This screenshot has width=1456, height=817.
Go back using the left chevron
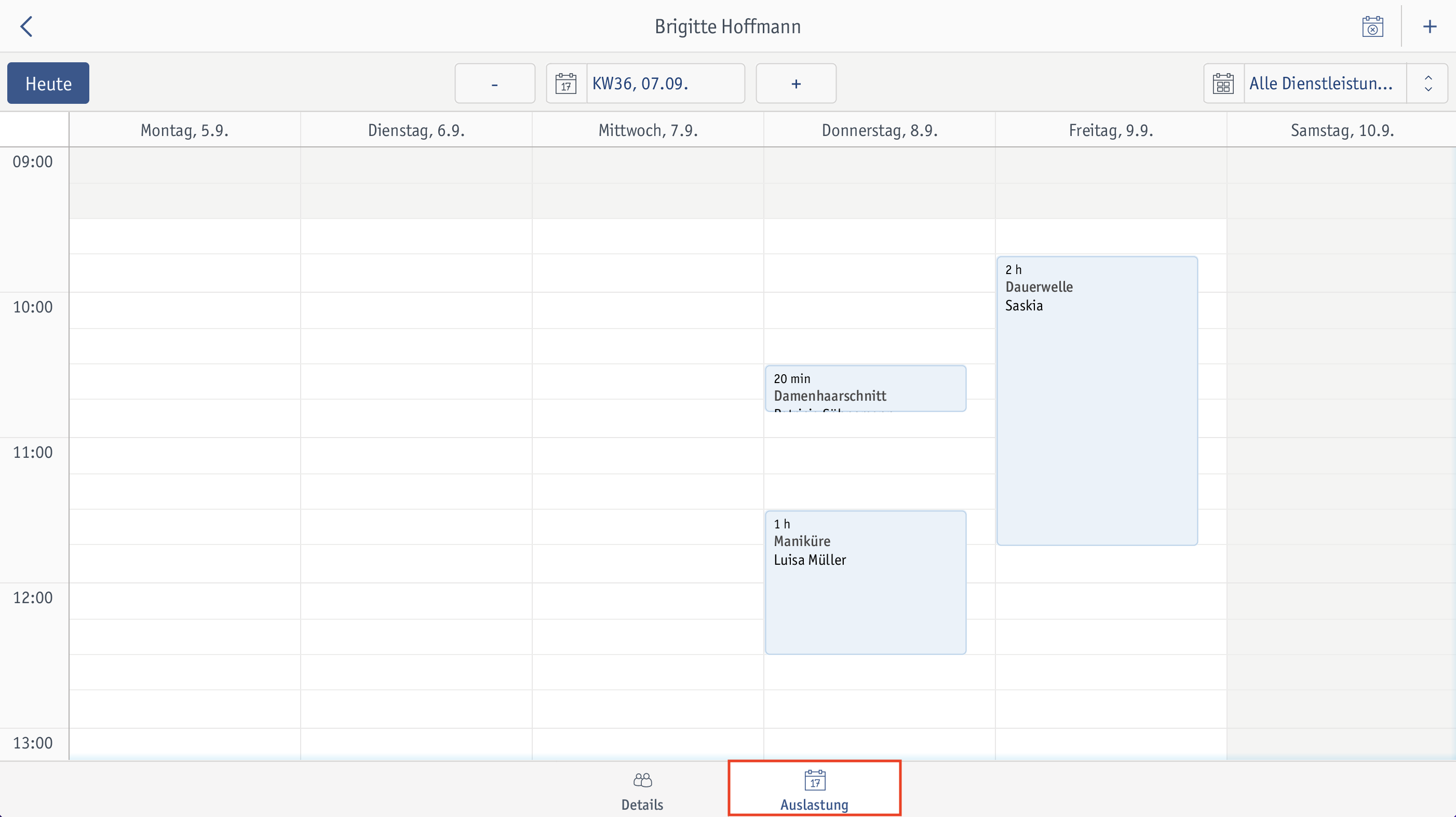[x=26, y=26]
